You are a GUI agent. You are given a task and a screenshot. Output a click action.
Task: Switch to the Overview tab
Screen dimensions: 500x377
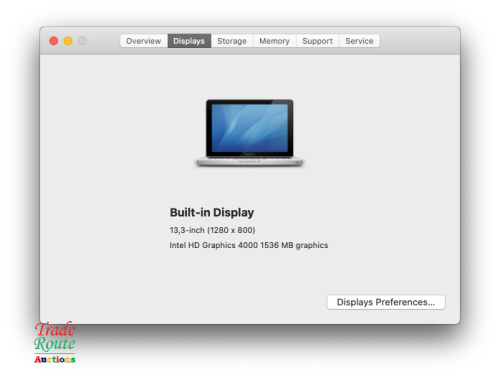pyautogui.click(x=144, y=41)
